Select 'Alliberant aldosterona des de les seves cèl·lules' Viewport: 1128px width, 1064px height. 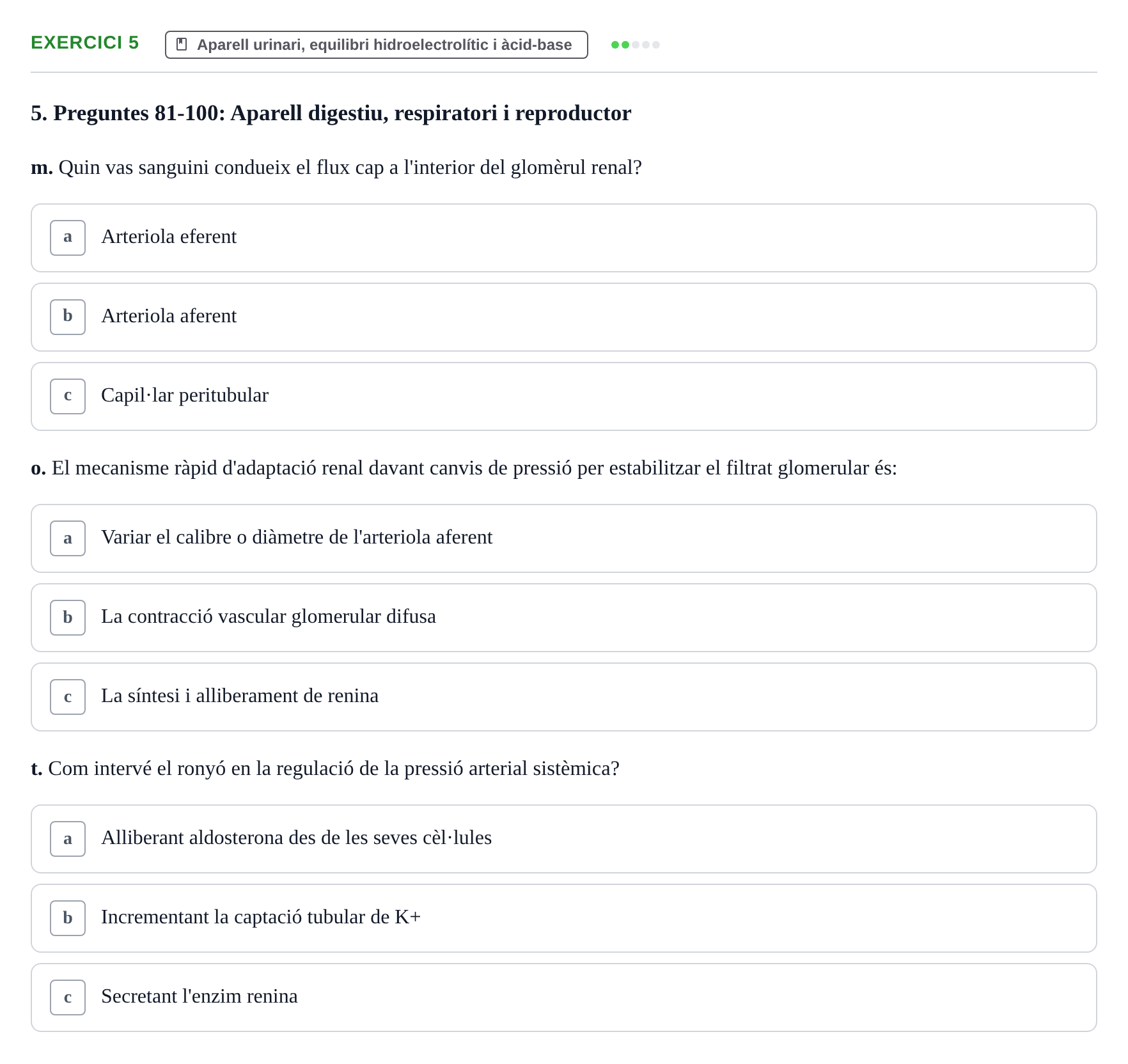click(563, 839)
